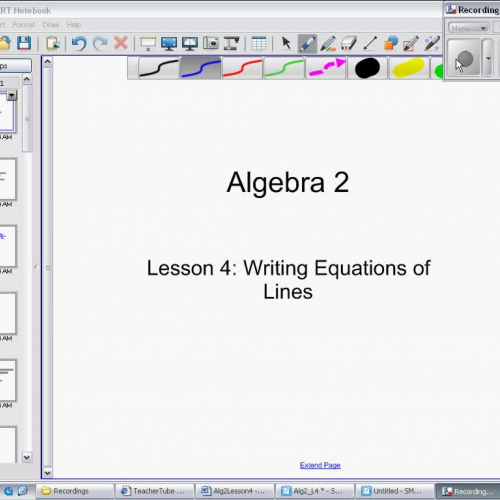Screen dimensions: 500x500
Task: Select the Line tool
Action: (370, 44)
